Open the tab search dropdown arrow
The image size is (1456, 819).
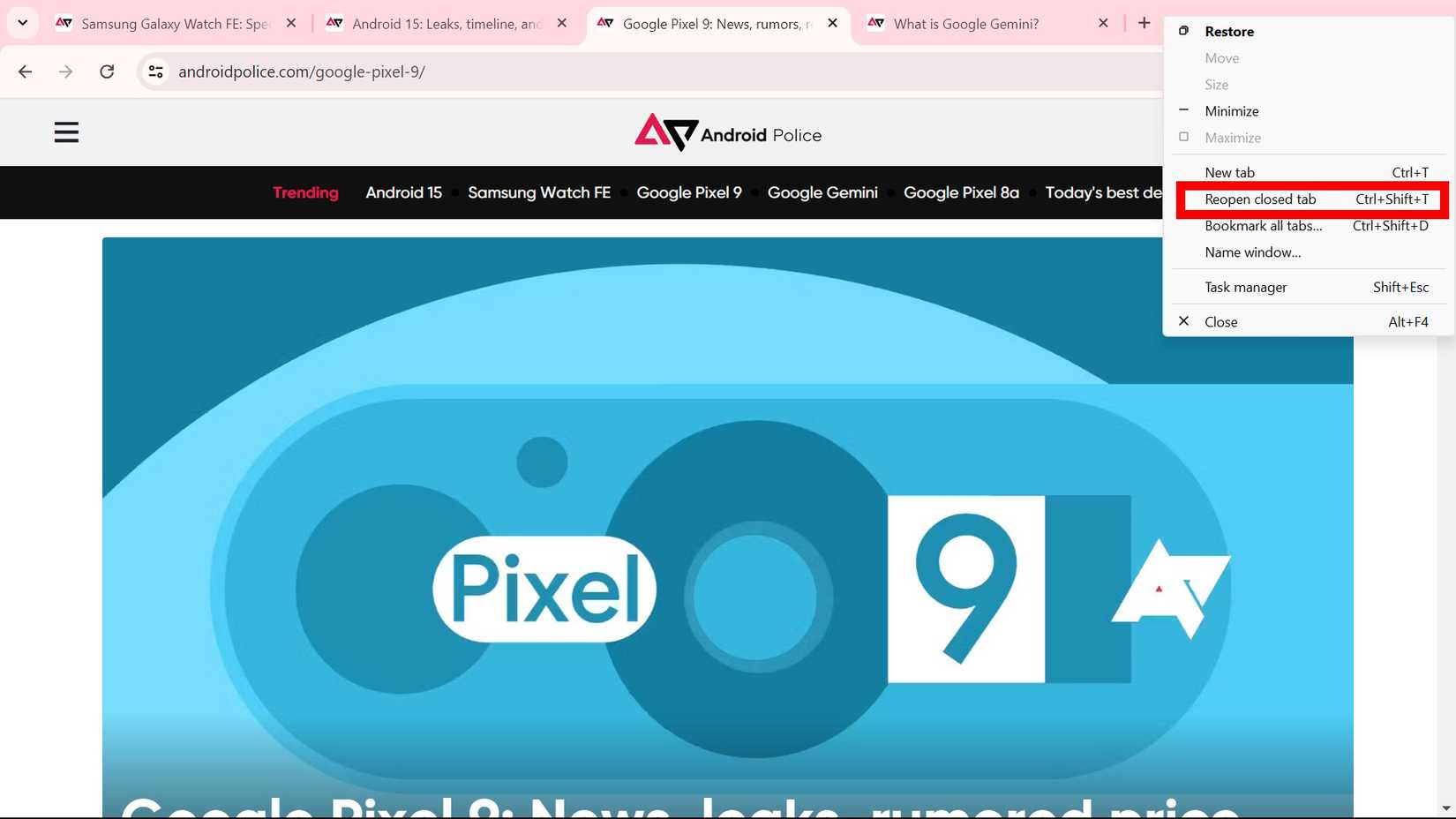pos(23,23)
